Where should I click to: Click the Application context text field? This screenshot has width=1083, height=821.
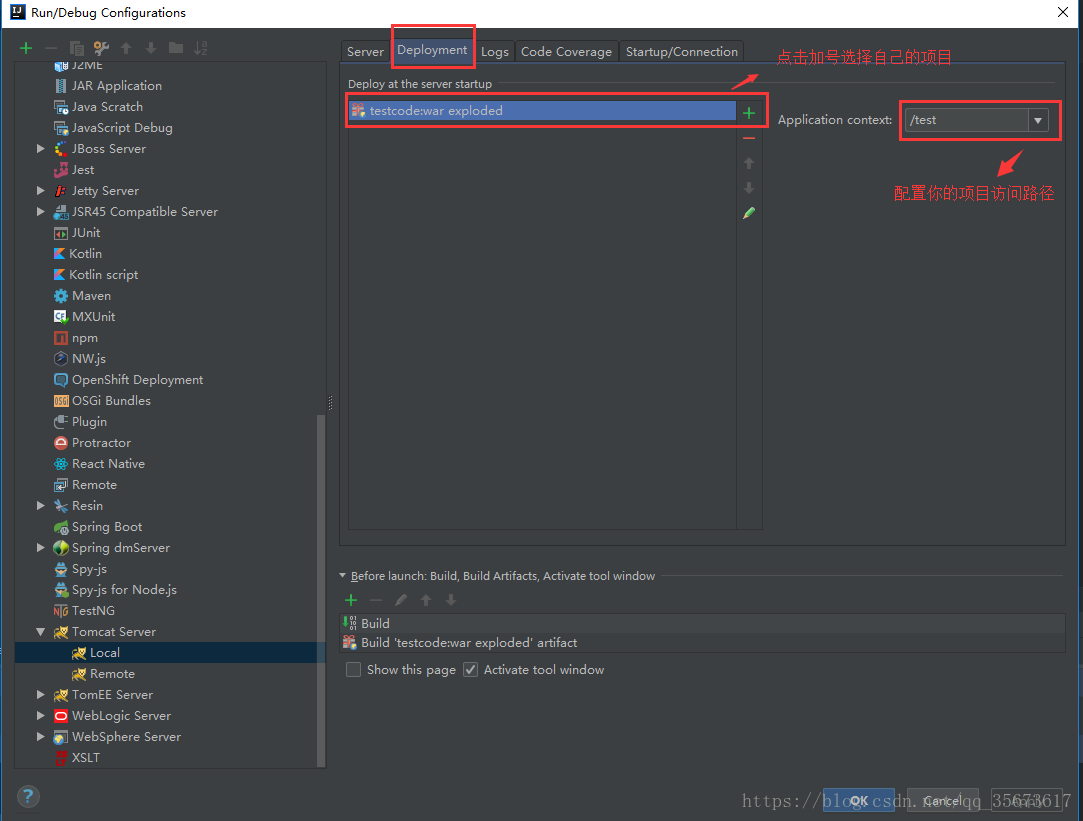pos(966,120)
